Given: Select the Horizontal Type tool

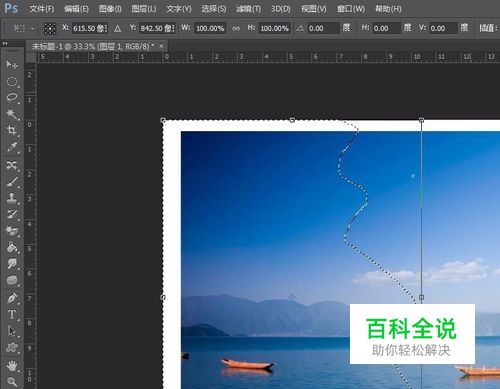Looking at the screenshot, I should click(12, 314).
